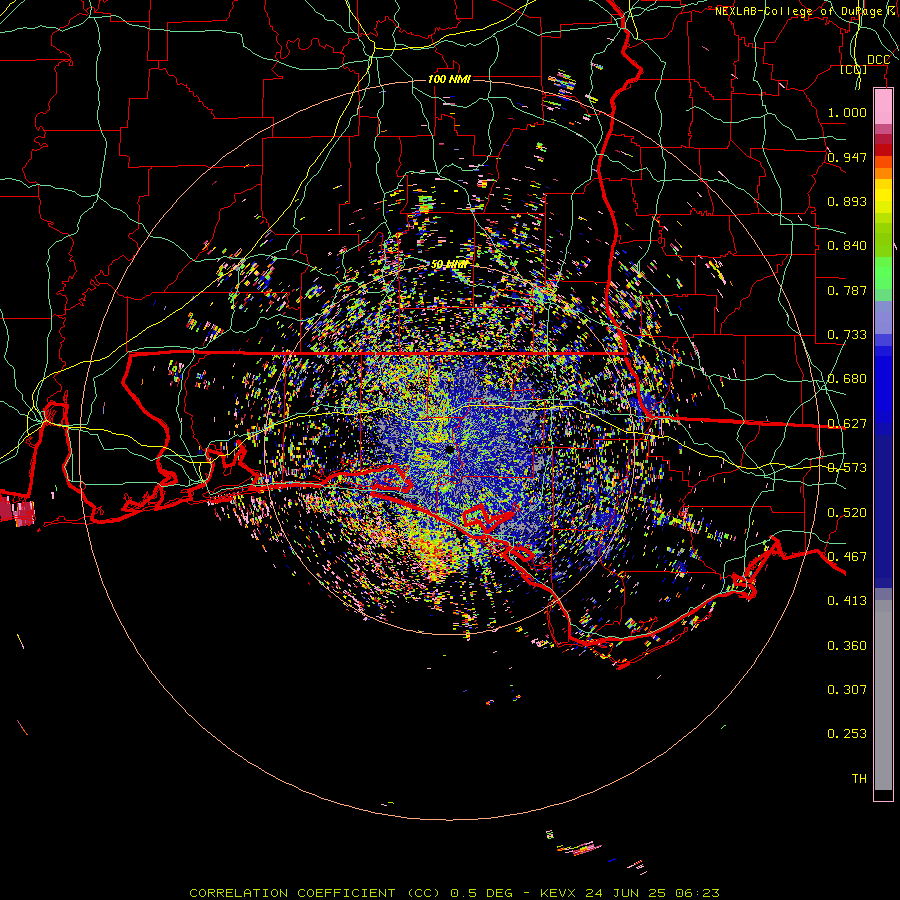Click the 0.787 scale value
Screen dimensions: 900x900
pos(847,290)
